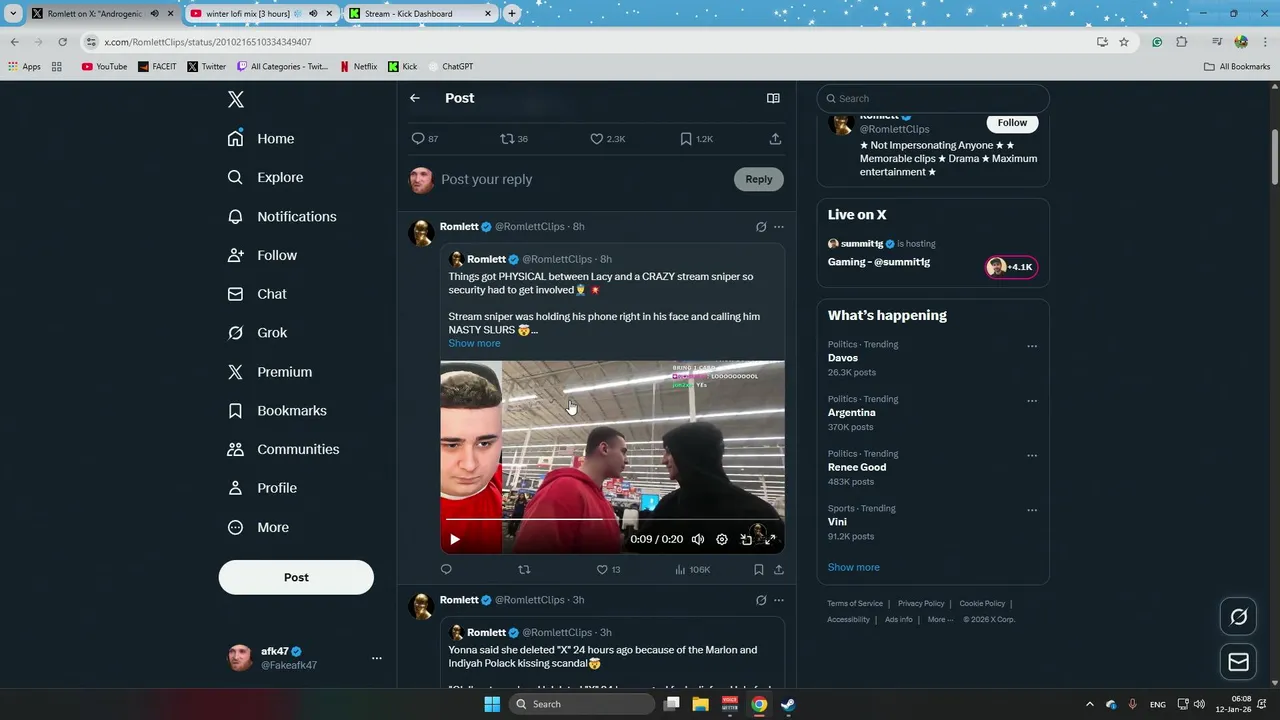
Task: Open Privacy Policy link
Action: [921, 603]
